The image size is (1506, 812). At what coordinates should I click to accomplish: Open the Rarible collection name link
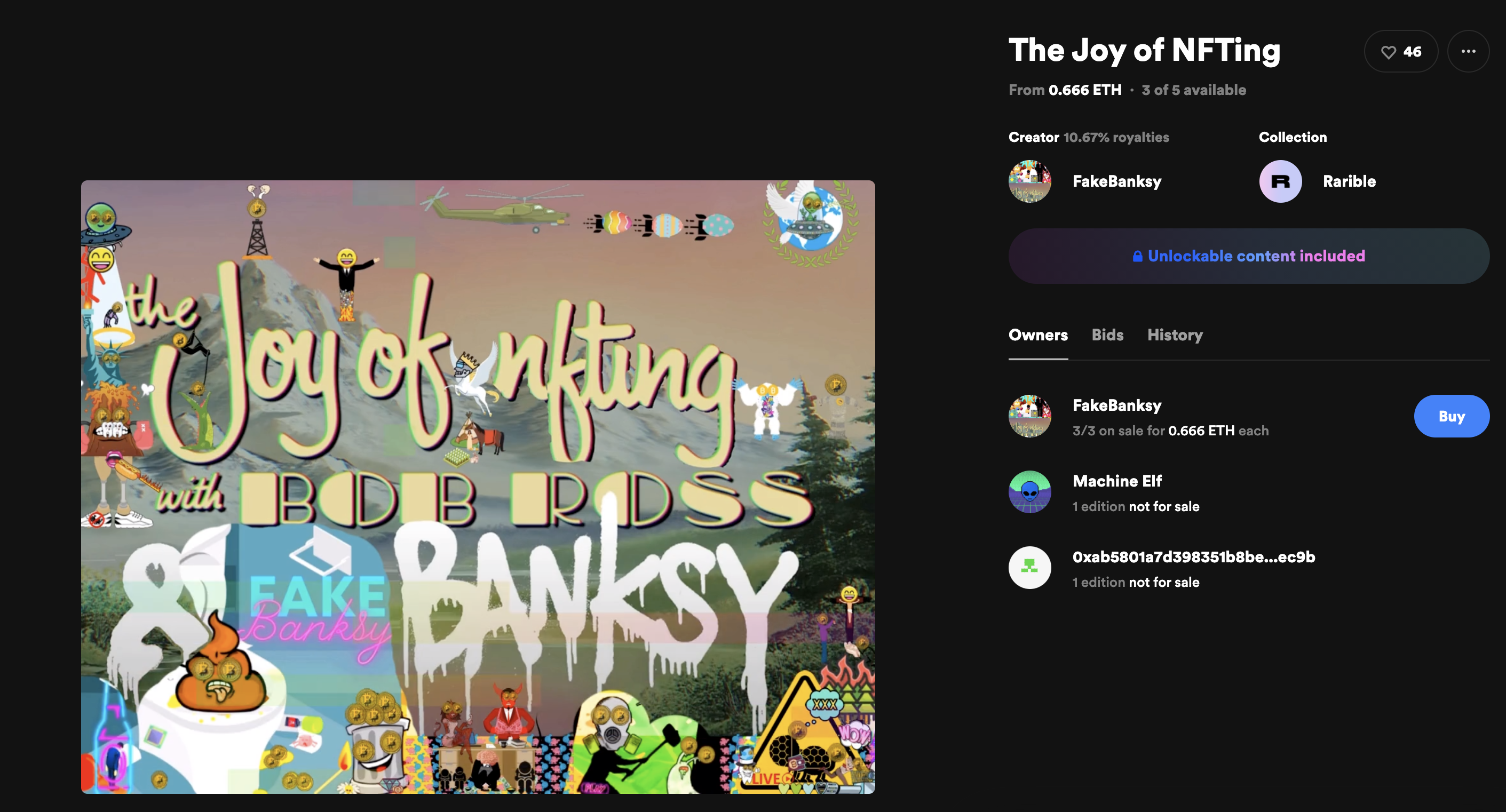tap(1349, 181)
